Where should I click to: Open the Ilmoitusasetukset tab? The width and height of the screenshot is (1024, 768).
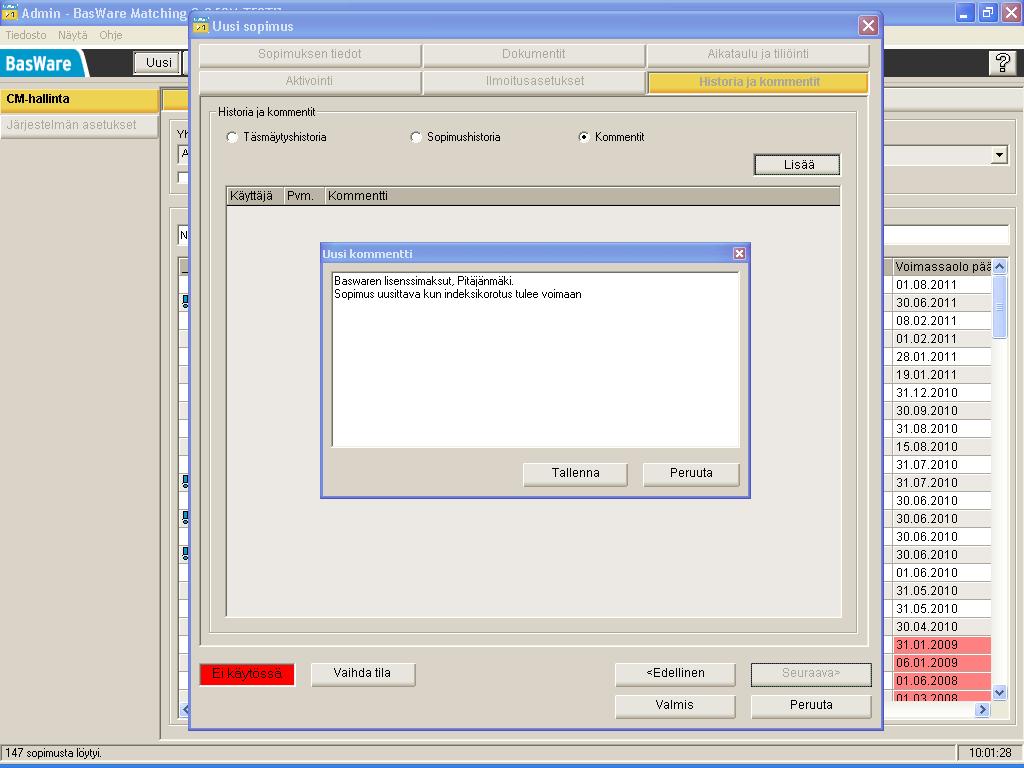[534, 81]
